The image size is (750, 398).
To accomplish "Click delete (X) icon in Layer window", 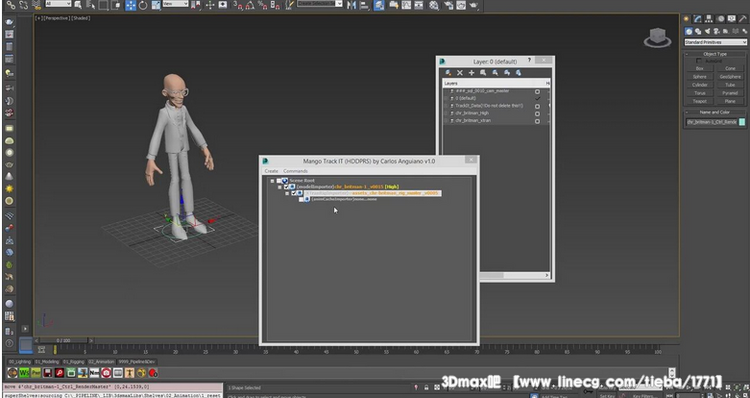I will pos(460,73).
